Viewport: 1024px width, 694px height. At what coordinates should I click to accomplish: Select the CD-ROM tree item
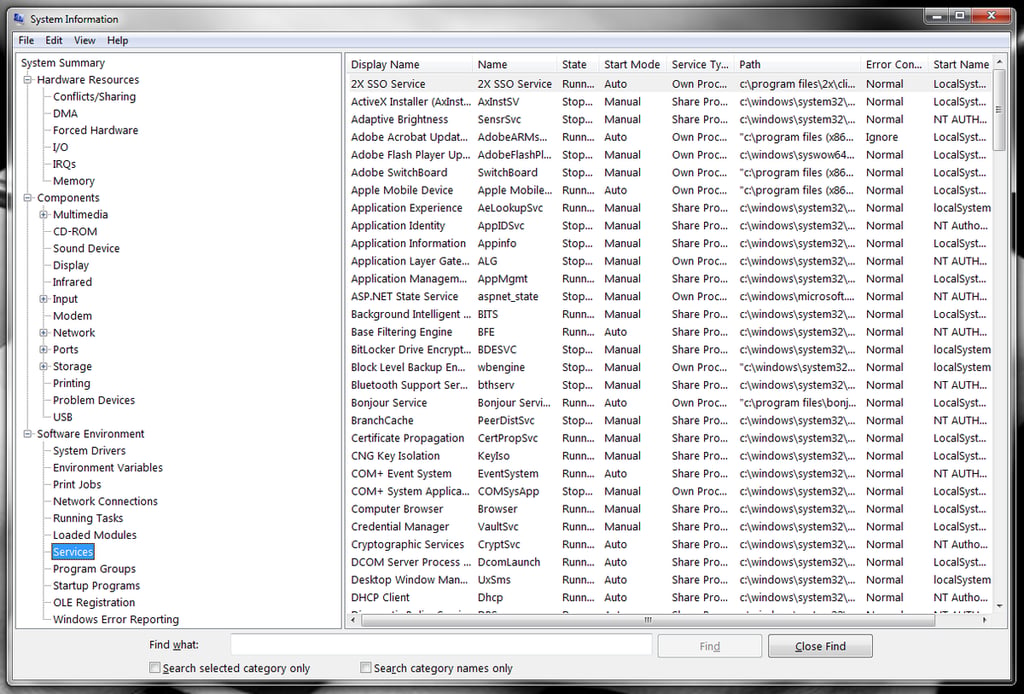pos(75,231)
